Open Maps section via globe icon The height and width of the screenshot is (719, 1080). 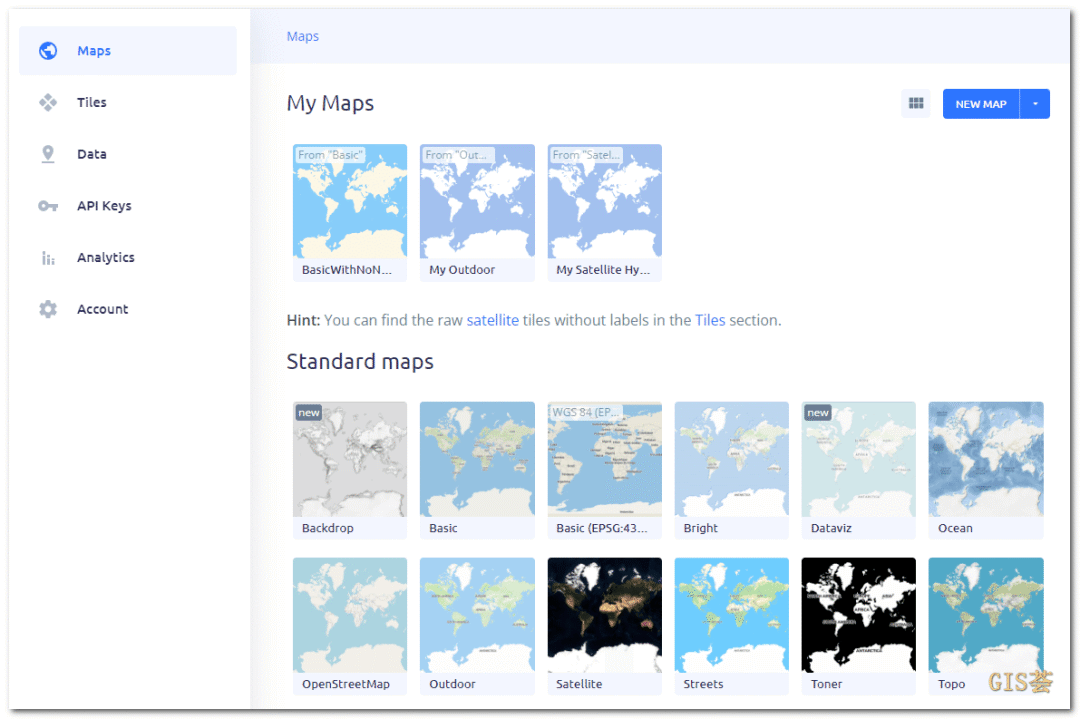pos(47,50)
